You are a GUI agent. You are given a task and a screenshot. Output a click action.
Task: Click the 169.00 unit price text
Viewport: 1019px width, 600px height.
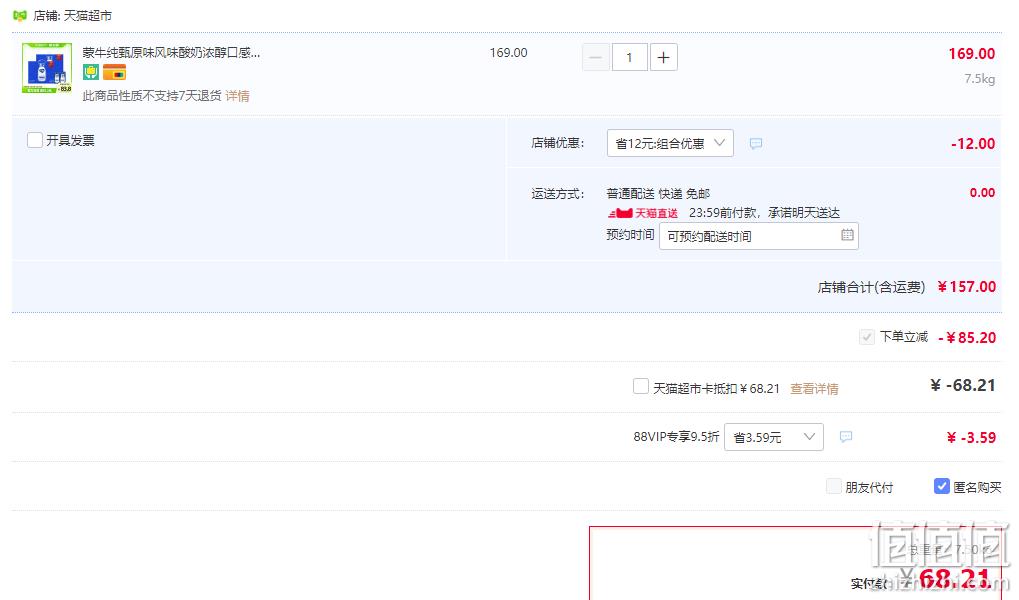pyautogui.click(x=508, y=53)
